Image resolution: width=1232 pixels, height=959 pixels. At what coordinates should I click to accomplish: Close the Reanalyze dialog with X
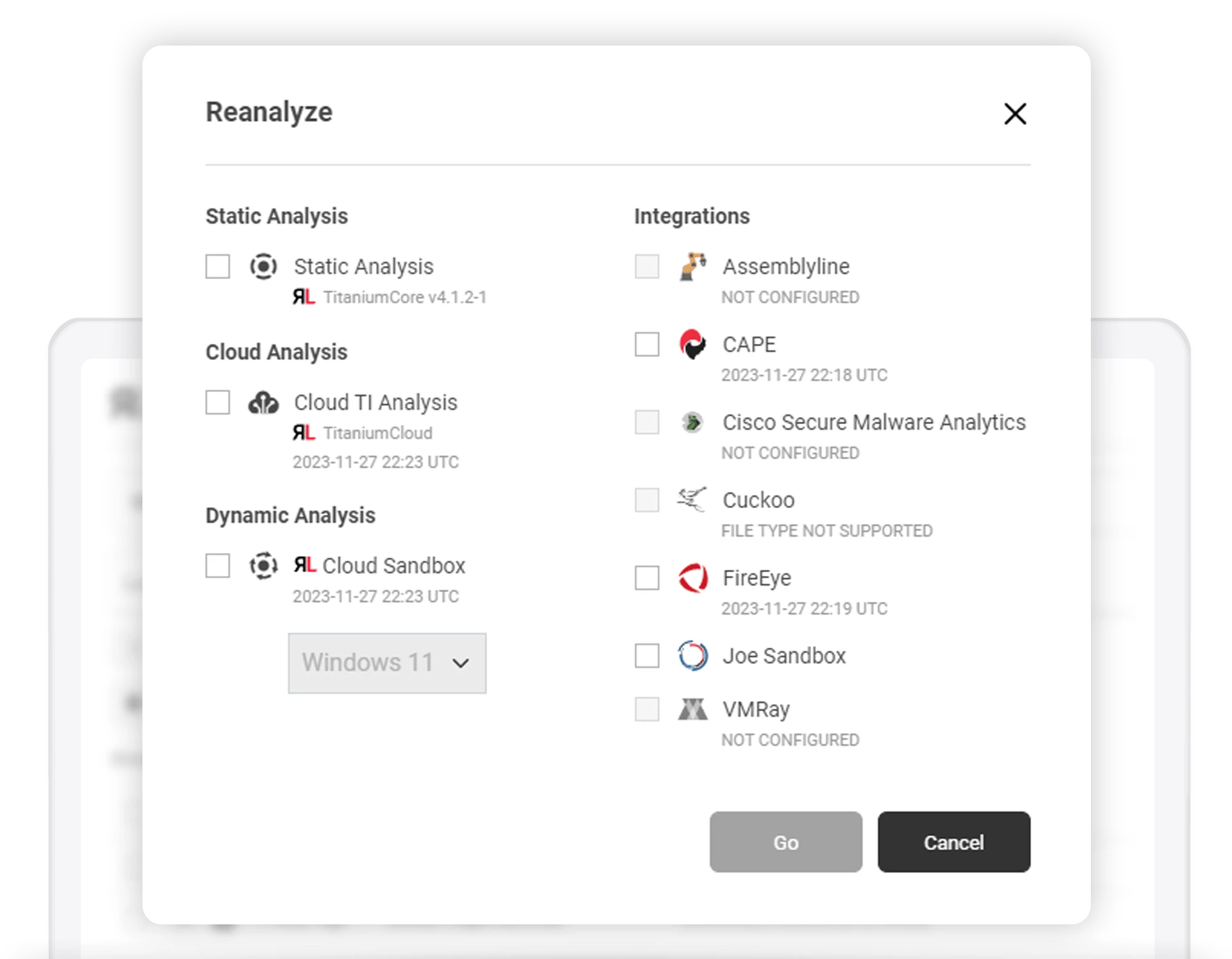(x=1015, y=114)
